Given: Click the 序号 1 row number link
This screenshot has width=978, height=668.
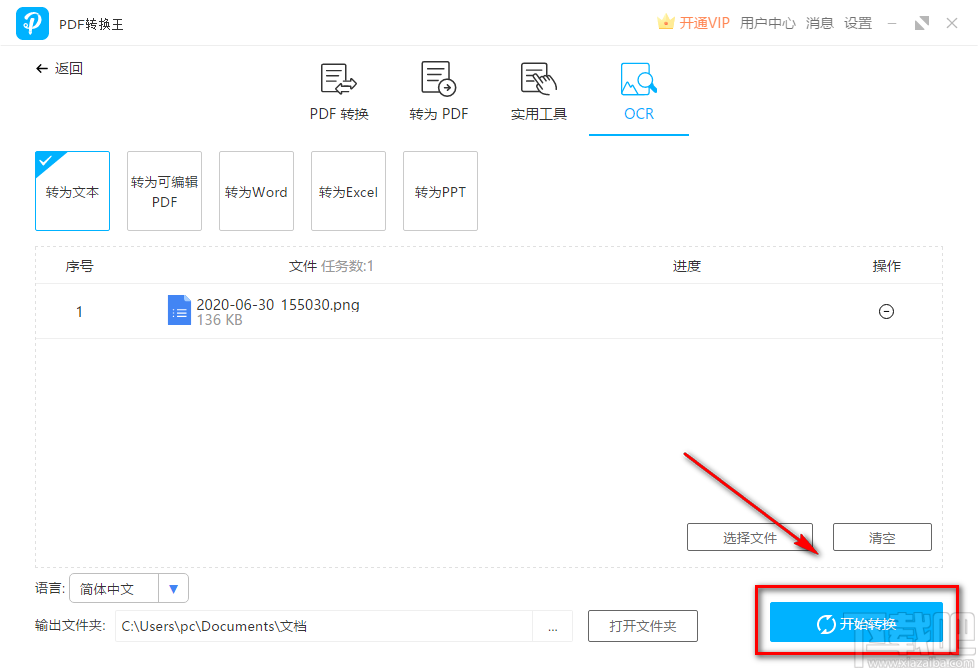Looking at the screenshot, I should [79, 311].
